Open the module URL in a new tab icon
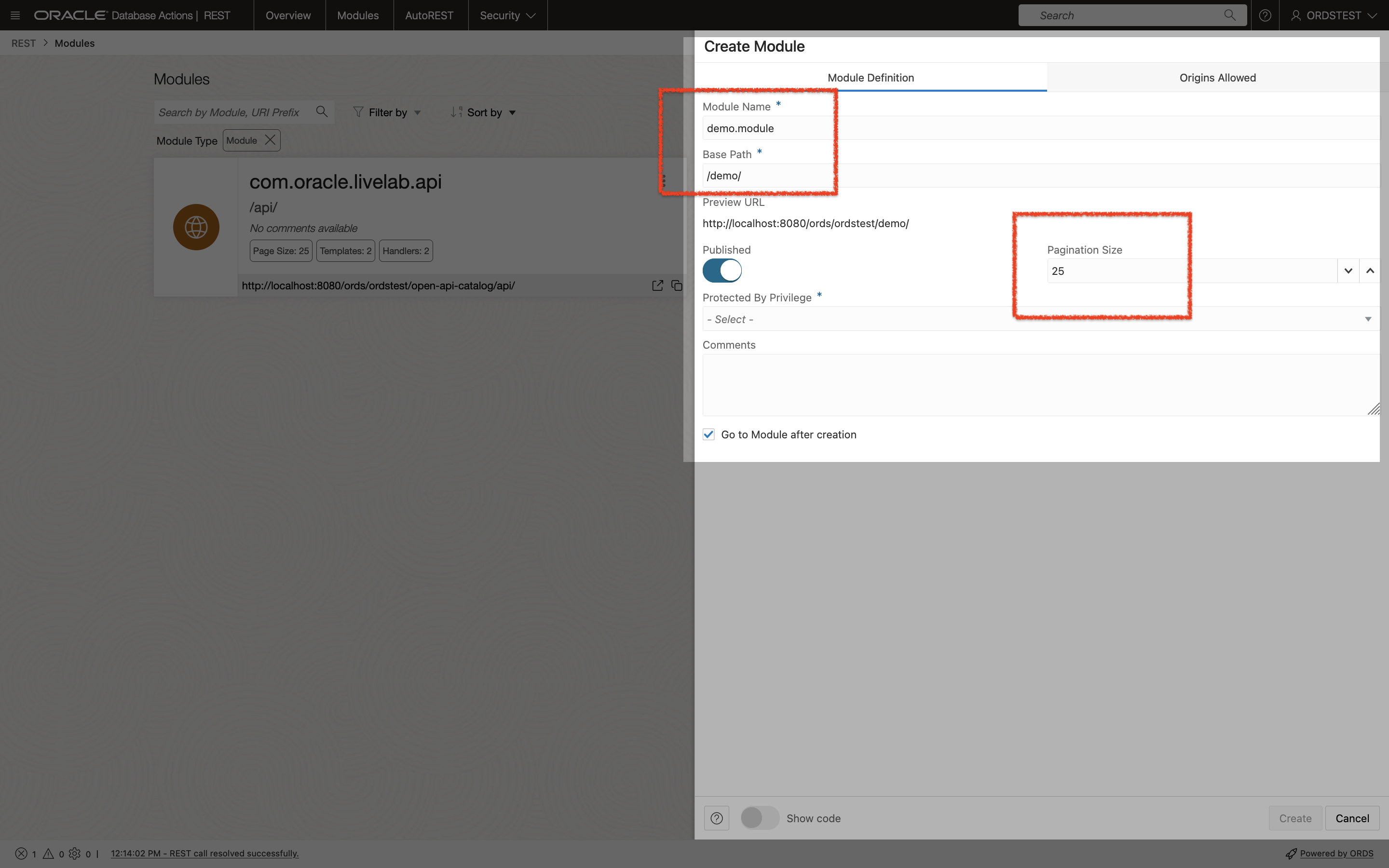 (x=658, y=285)
